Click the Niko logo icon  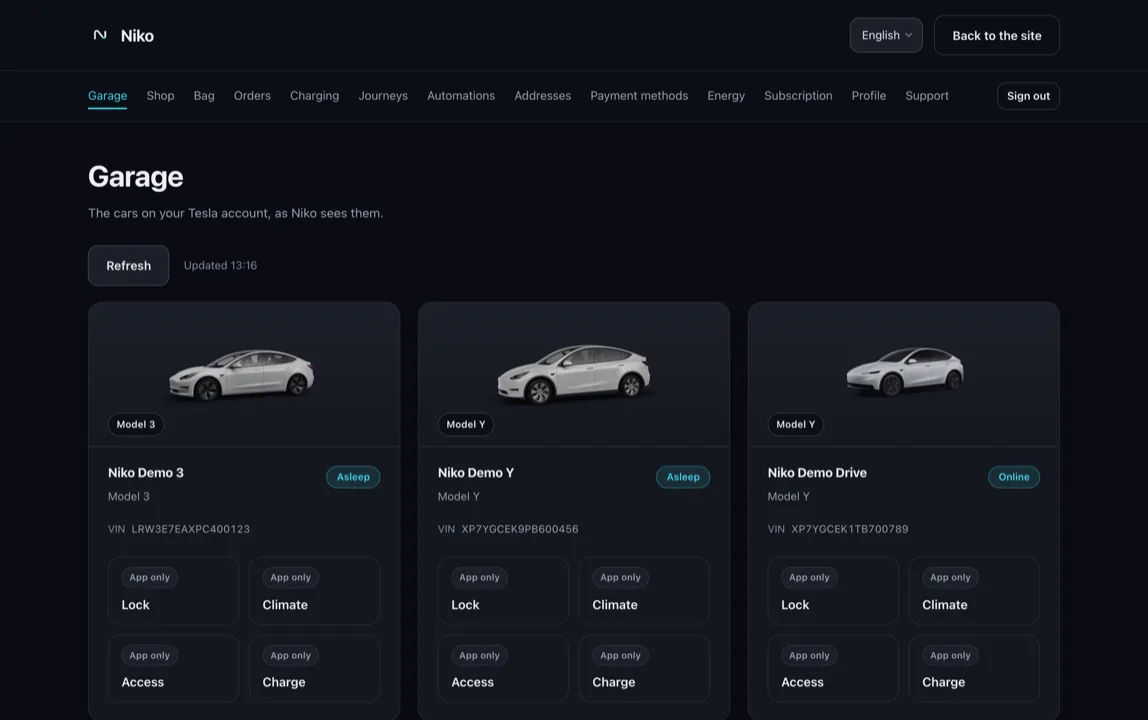pyautogui.click(x=100, y=35)
